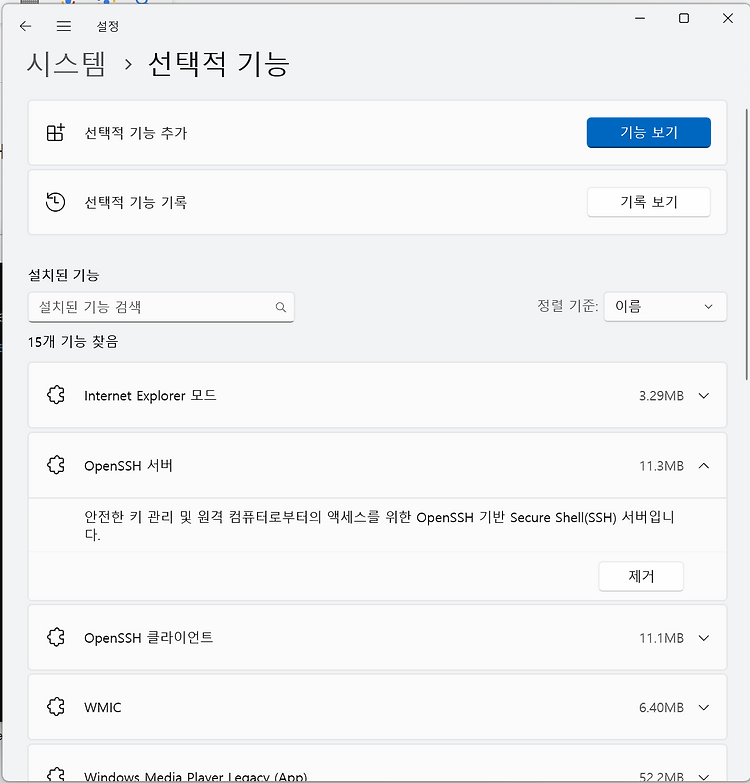750x783 pixels.
Task: Open the 정렬 기준 이름 dropdown
Action: [x=665, y=307]
